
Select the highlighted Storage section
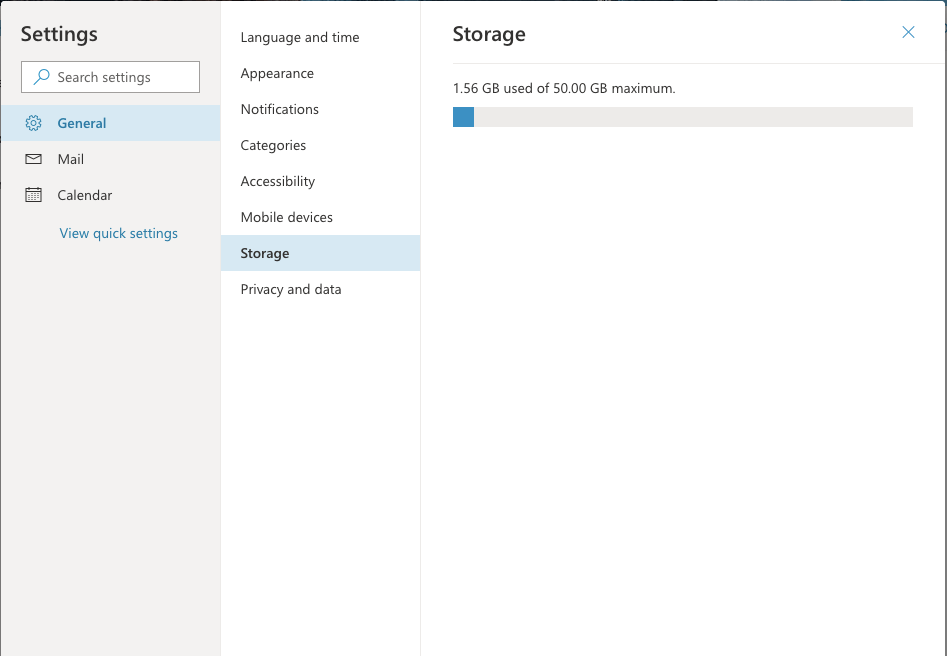[x=264, y=253]
